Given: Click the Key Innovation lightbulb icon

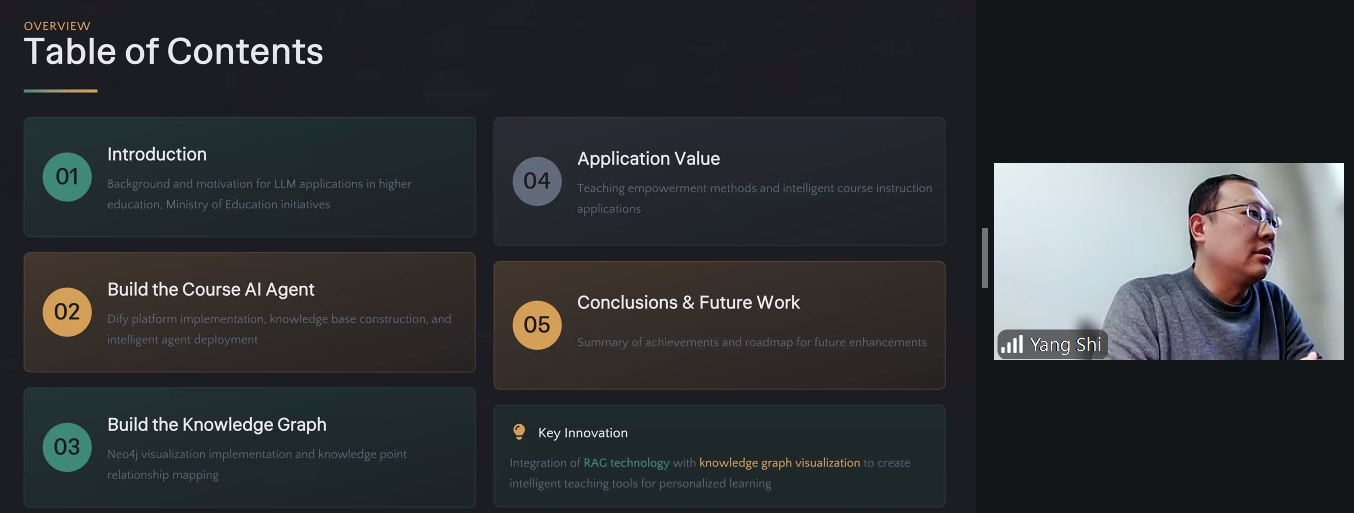Looking at the screenshot, I should coord(519,432).
